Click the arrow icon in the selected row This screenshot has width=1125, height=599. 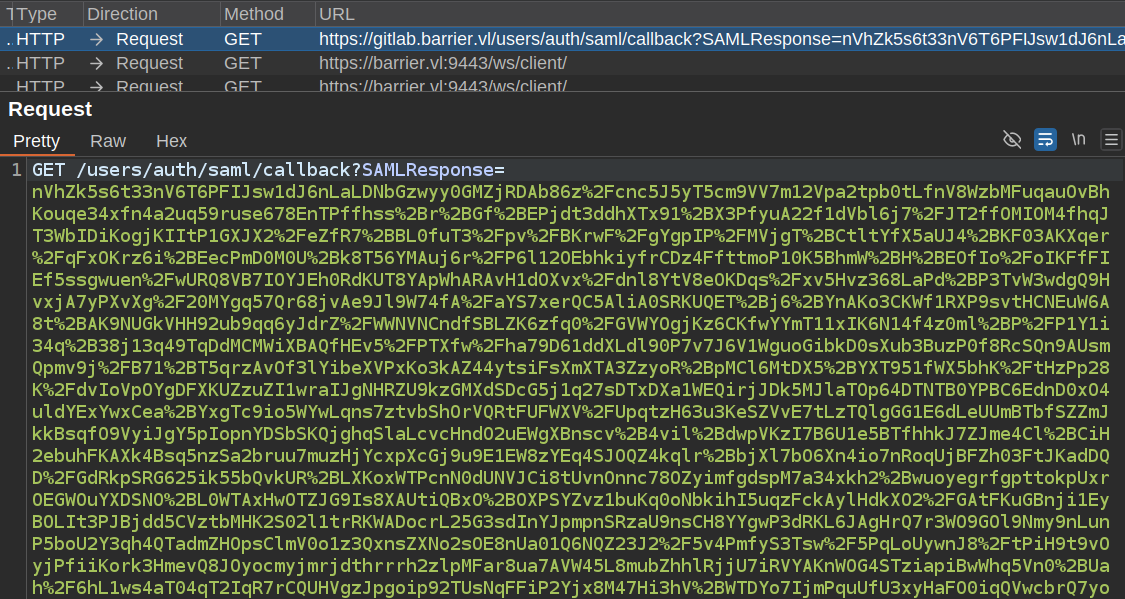click(97, 39)
